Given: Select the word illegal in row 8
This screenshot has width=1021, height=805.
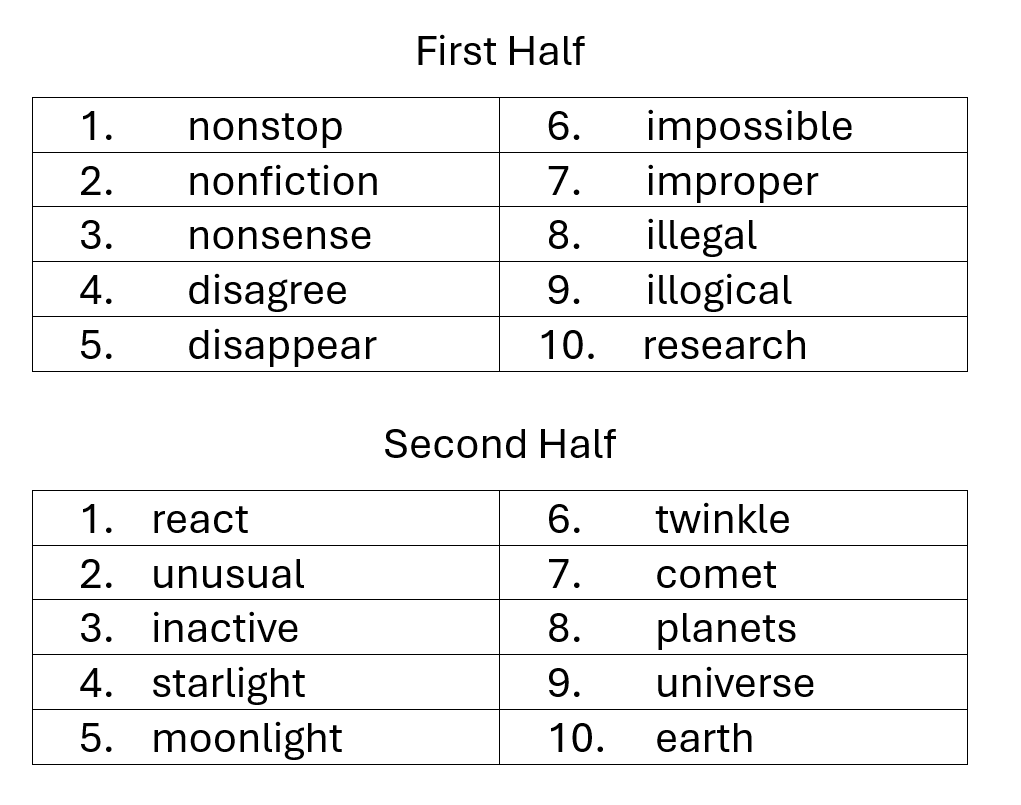Looking at the screenshot, I should pos(702,236).
